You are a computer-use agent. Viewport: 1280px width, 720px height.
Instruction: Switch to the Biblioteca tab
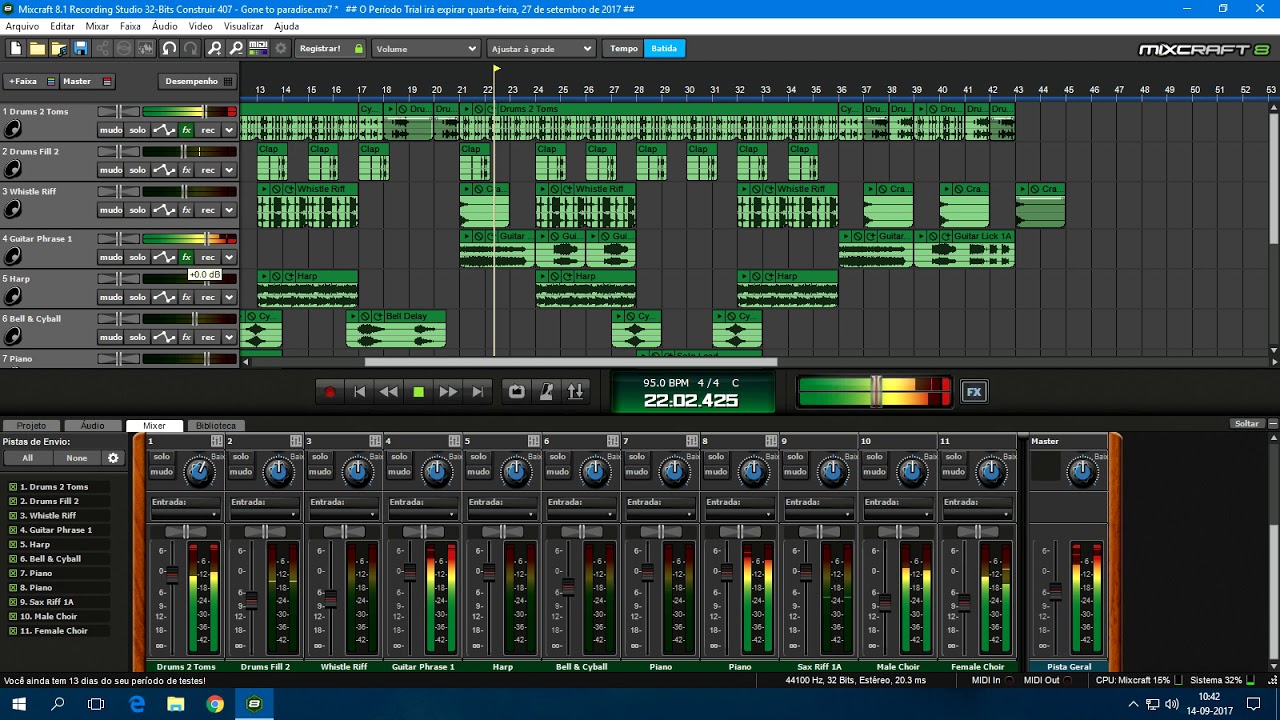(216, 426)
